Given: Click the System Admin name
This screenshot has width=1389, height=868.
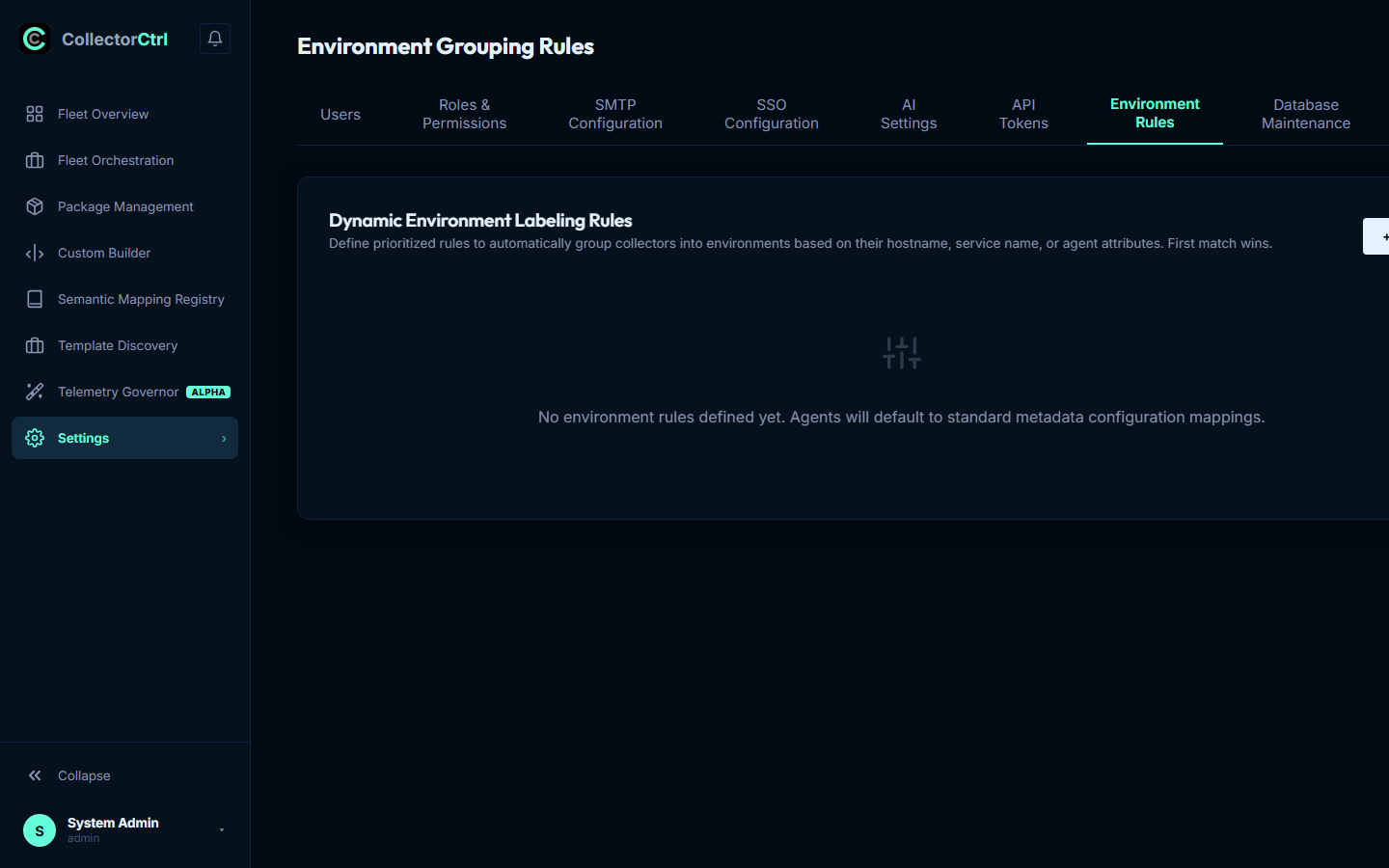Looking at the screenshot, I should pos(113,823).
